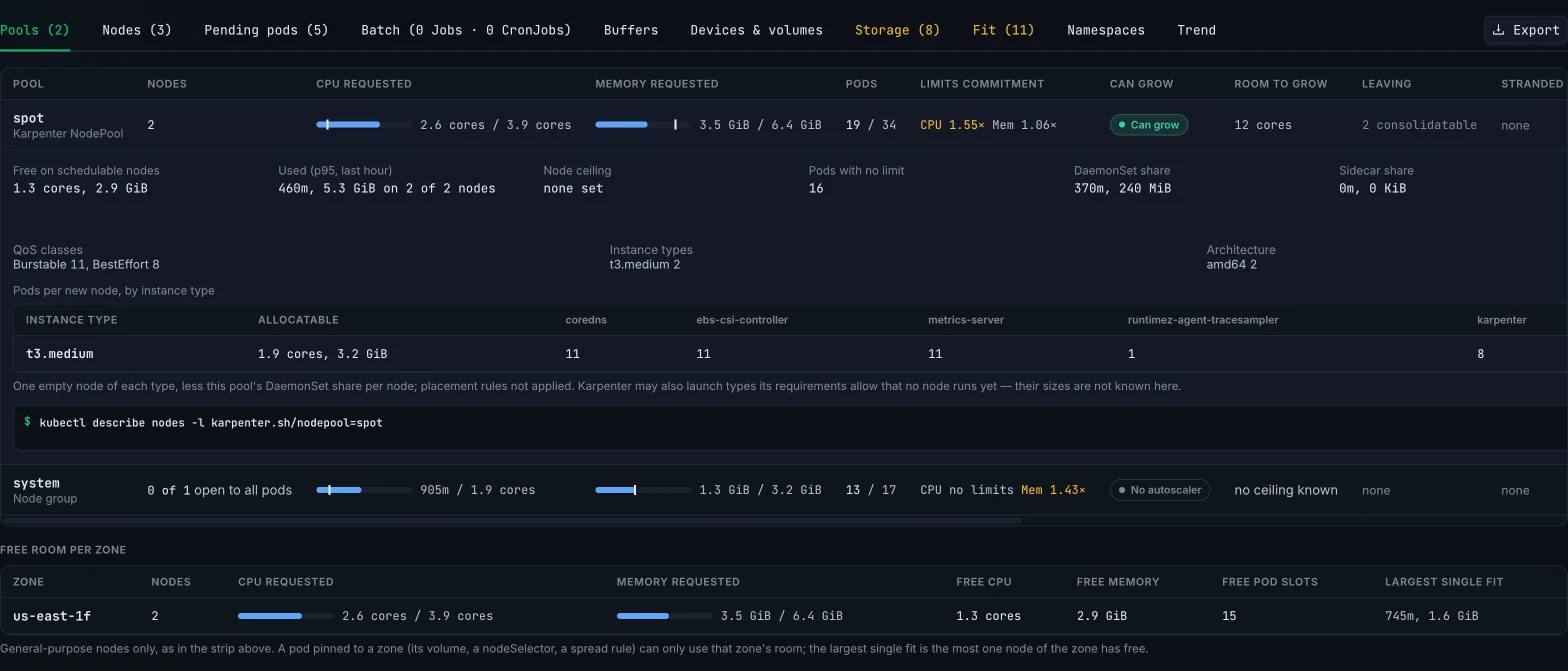Image resolution: width=1568 pixels, height=671 pixels.
Task: Open the Batch Jobs and CronJobs tab
Action: [466, 30]
